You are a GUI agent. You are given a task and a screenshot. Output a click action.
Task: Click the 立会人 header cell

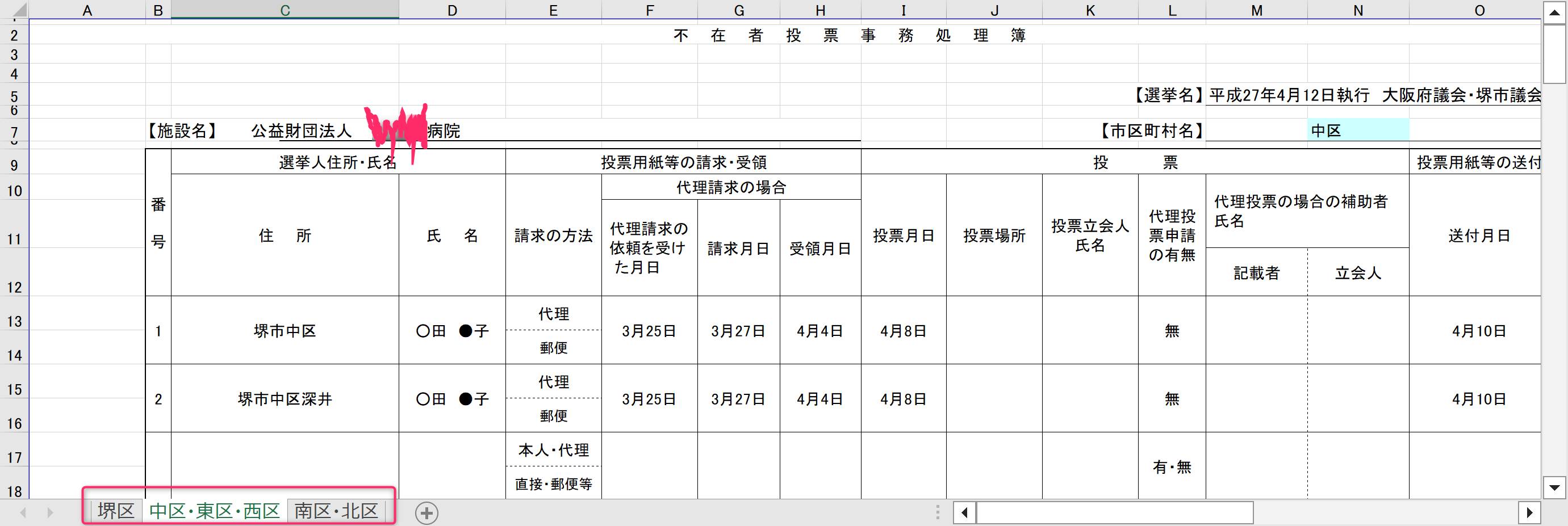pos(1358,273)
